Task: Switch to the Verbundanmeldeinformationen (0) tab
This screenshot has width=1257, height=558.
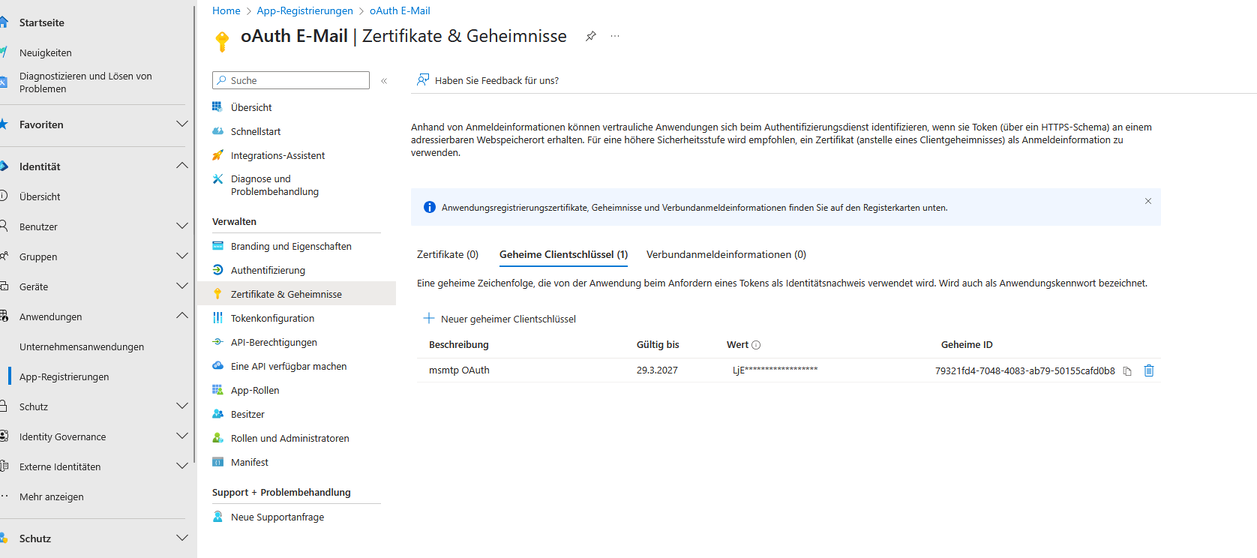Action: [x=726, y=255]
